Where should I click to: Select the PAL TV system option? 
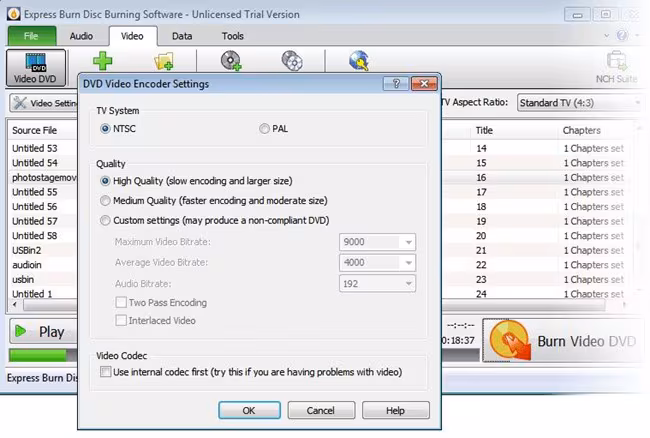pyautogui.click(x=274, y=129)
